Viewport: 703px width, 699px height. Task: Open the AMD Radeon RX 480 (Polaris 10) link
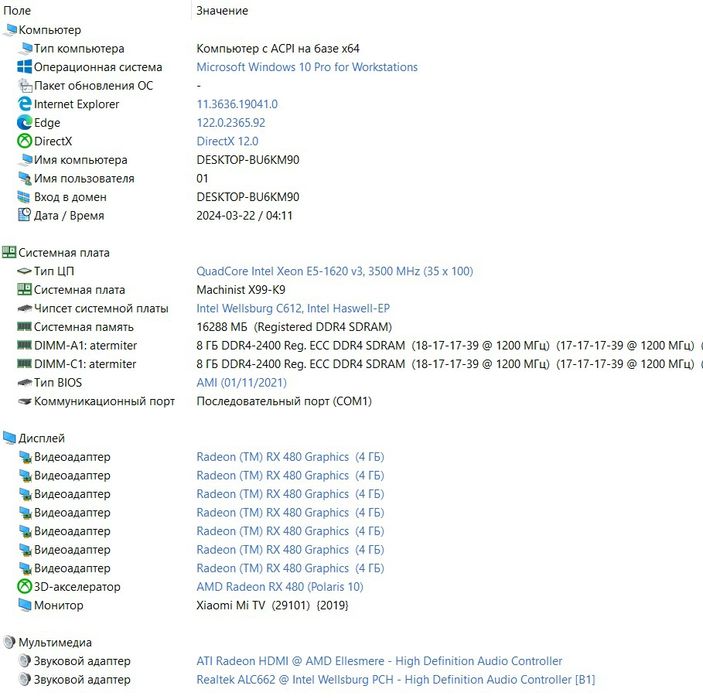pos(280,586)
